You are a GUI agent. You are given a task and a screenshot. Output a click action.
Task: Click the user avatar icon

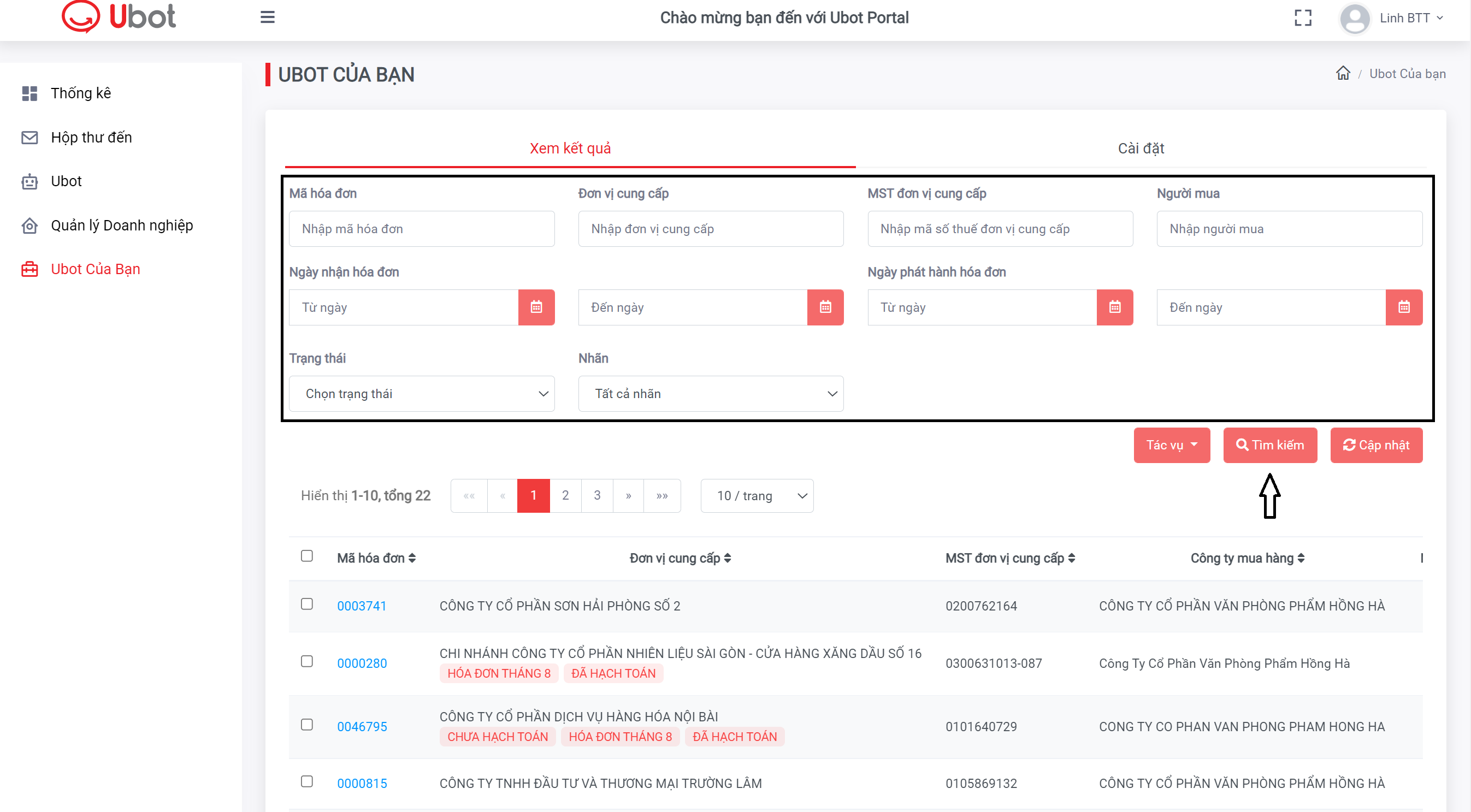click(x=1355, y=18)
